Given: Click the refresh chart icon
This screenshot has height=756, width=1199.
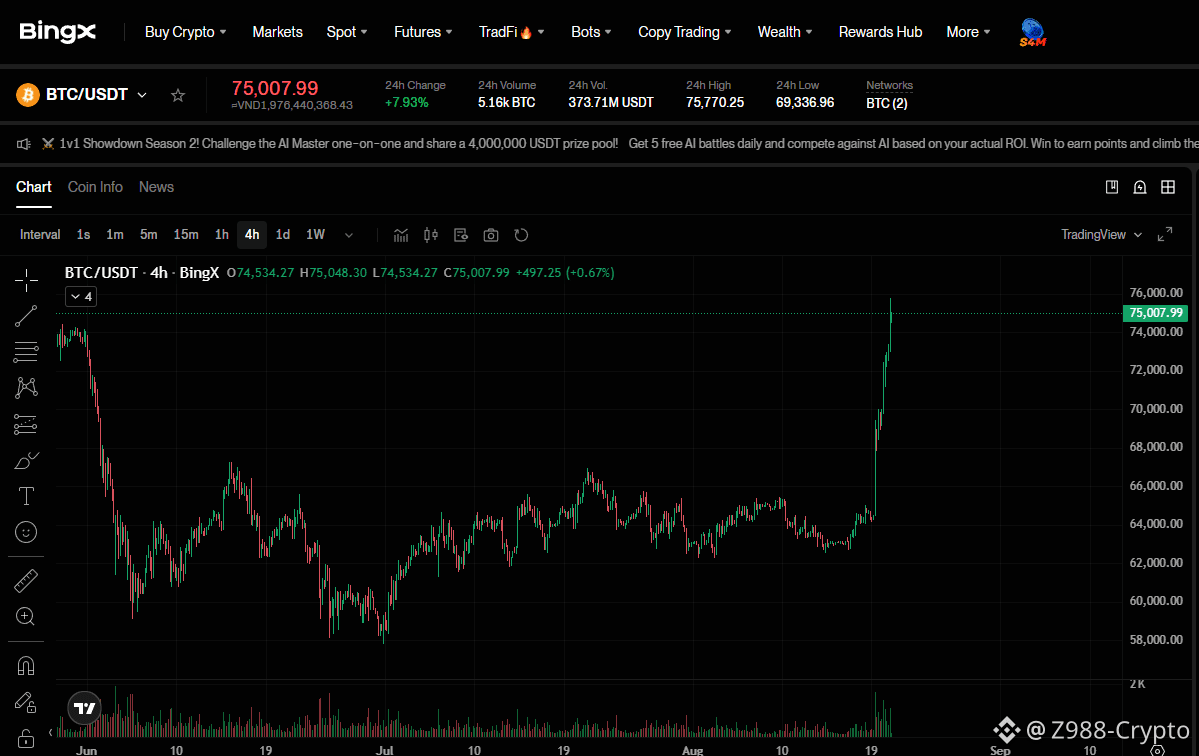Looking at the screenshot, I should [x=522, y=235].
